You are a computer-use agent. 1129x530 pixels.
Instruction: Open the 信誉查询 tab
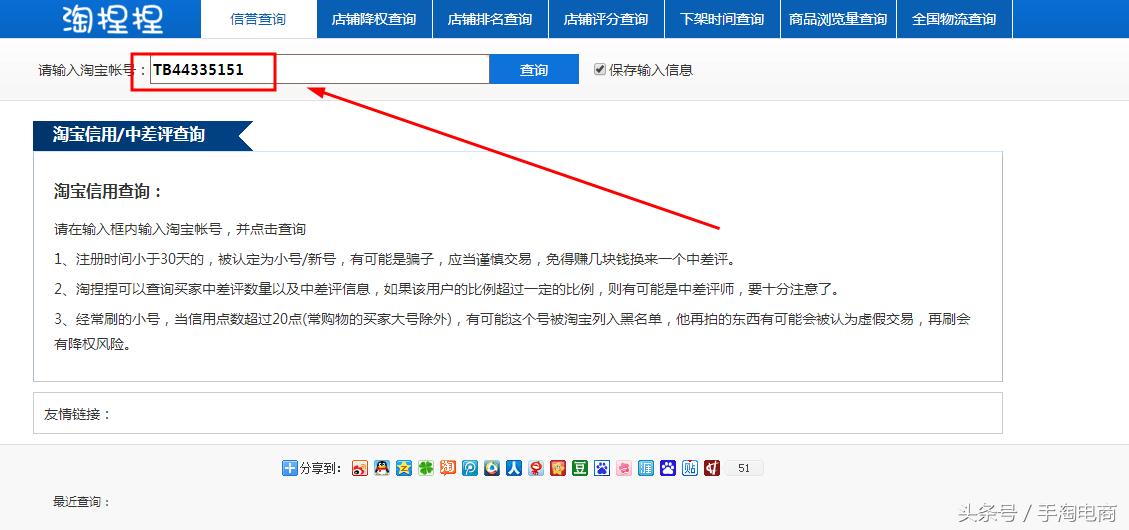(x=258, y=19)
